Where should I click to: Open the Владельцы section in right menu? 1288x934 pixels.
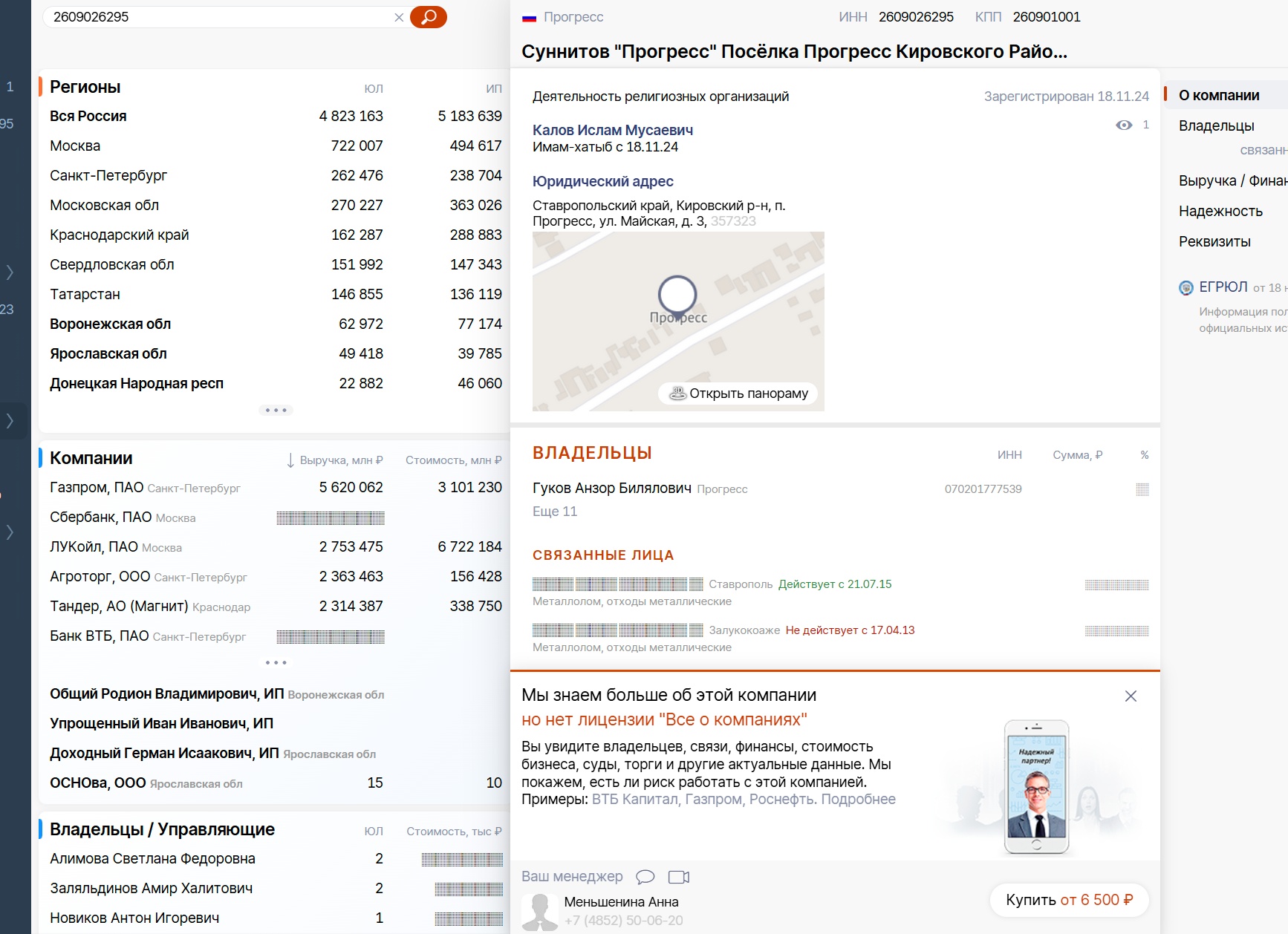coord(1216,125)
